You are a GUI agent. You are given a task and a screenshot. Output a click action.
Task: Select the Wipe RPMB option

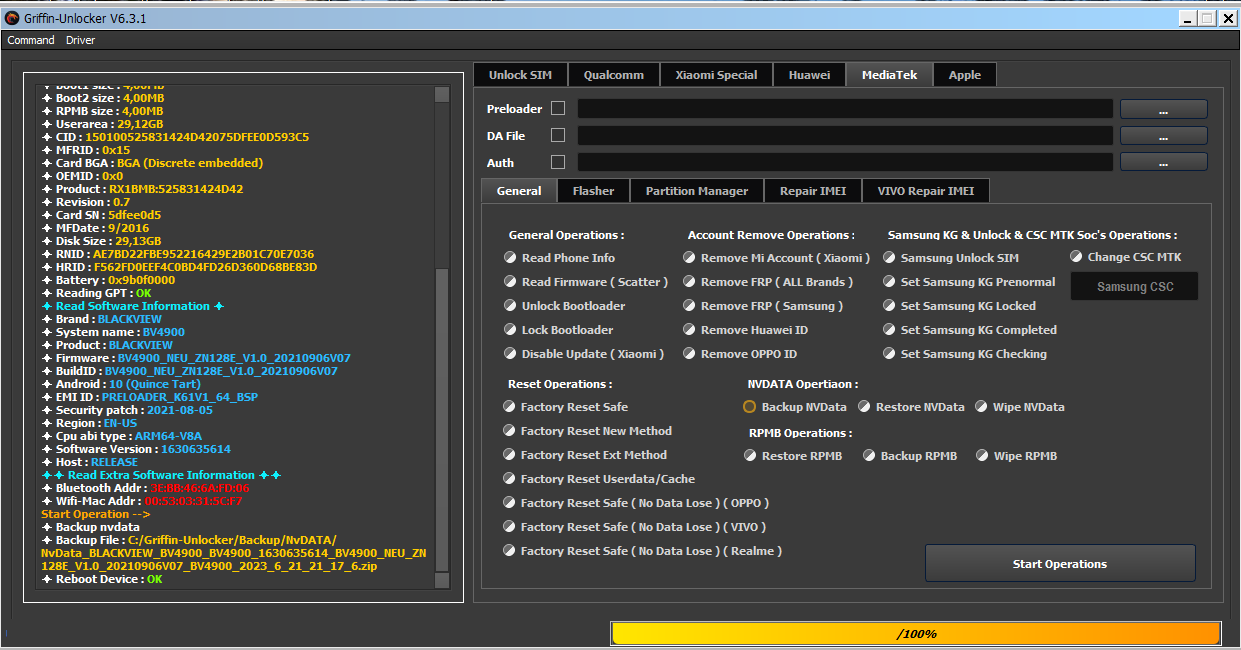point(1016,456)
